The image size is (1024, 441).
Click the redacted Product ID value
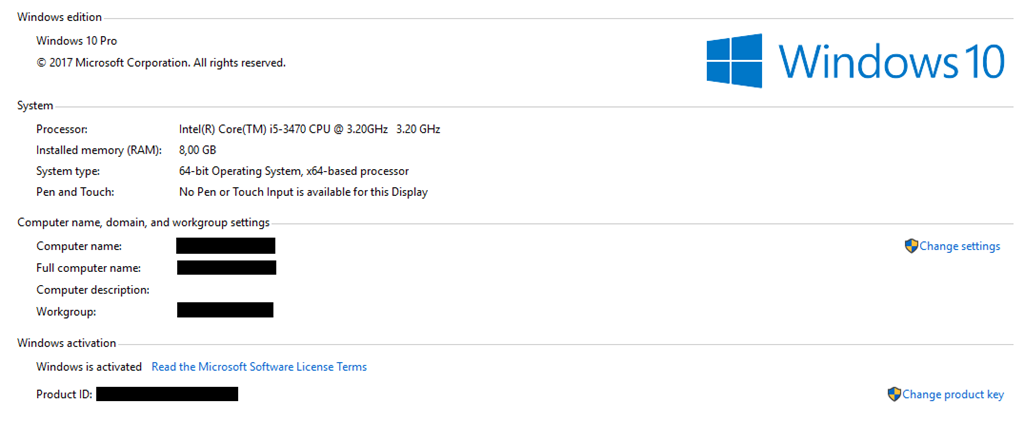click(x=167, y=394)
